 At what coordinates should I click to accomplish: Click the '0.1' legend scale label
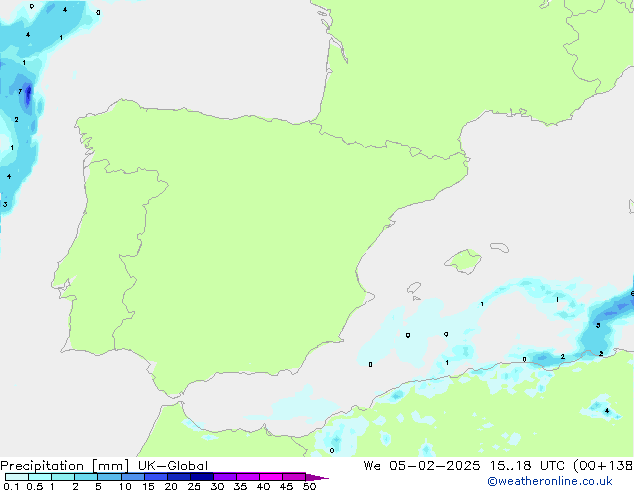pos(11,486)
